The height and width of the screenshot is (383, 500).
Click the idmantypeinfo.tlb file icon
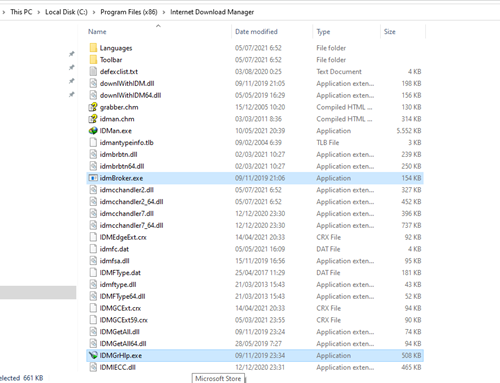(x=93, y=142)
